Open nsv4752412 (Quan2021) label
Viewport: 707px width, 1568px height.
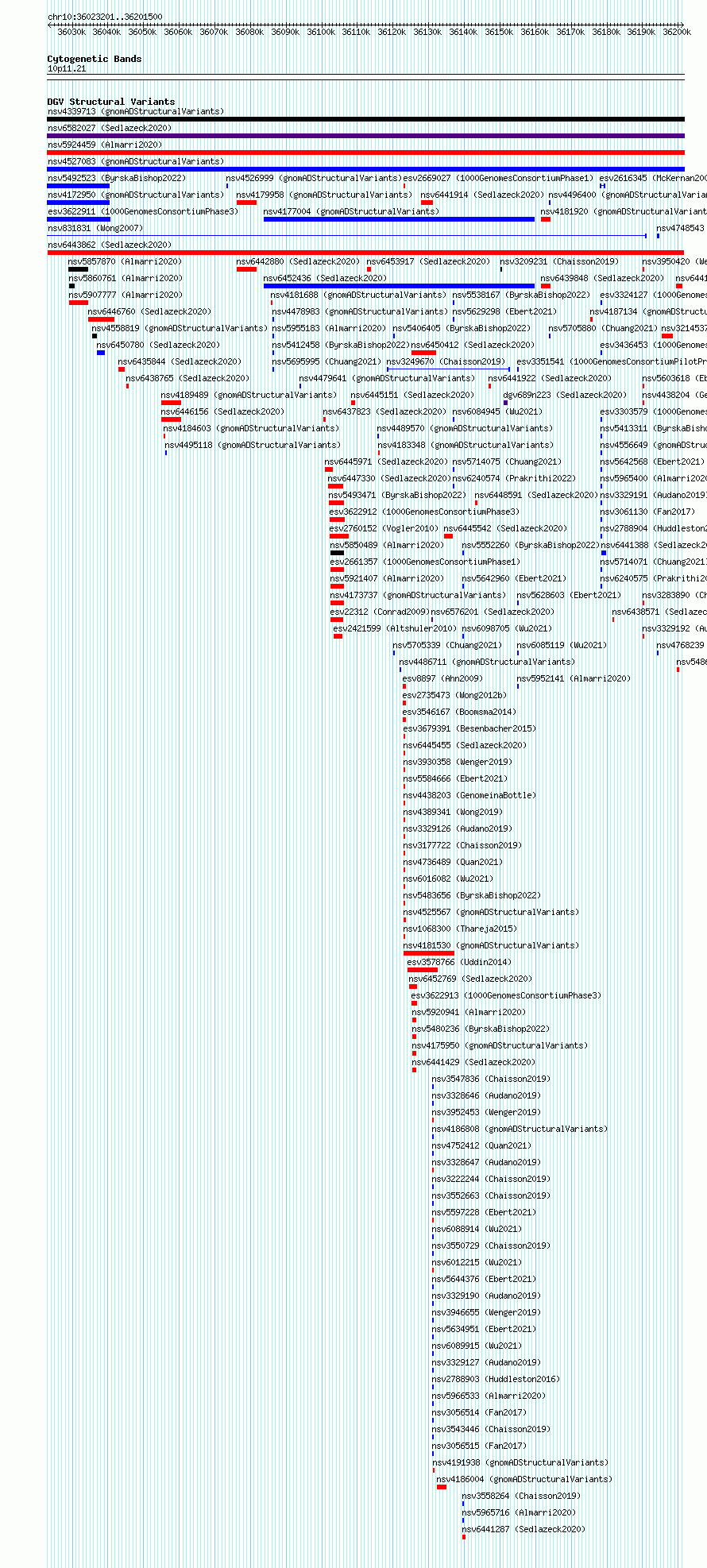482,1145
